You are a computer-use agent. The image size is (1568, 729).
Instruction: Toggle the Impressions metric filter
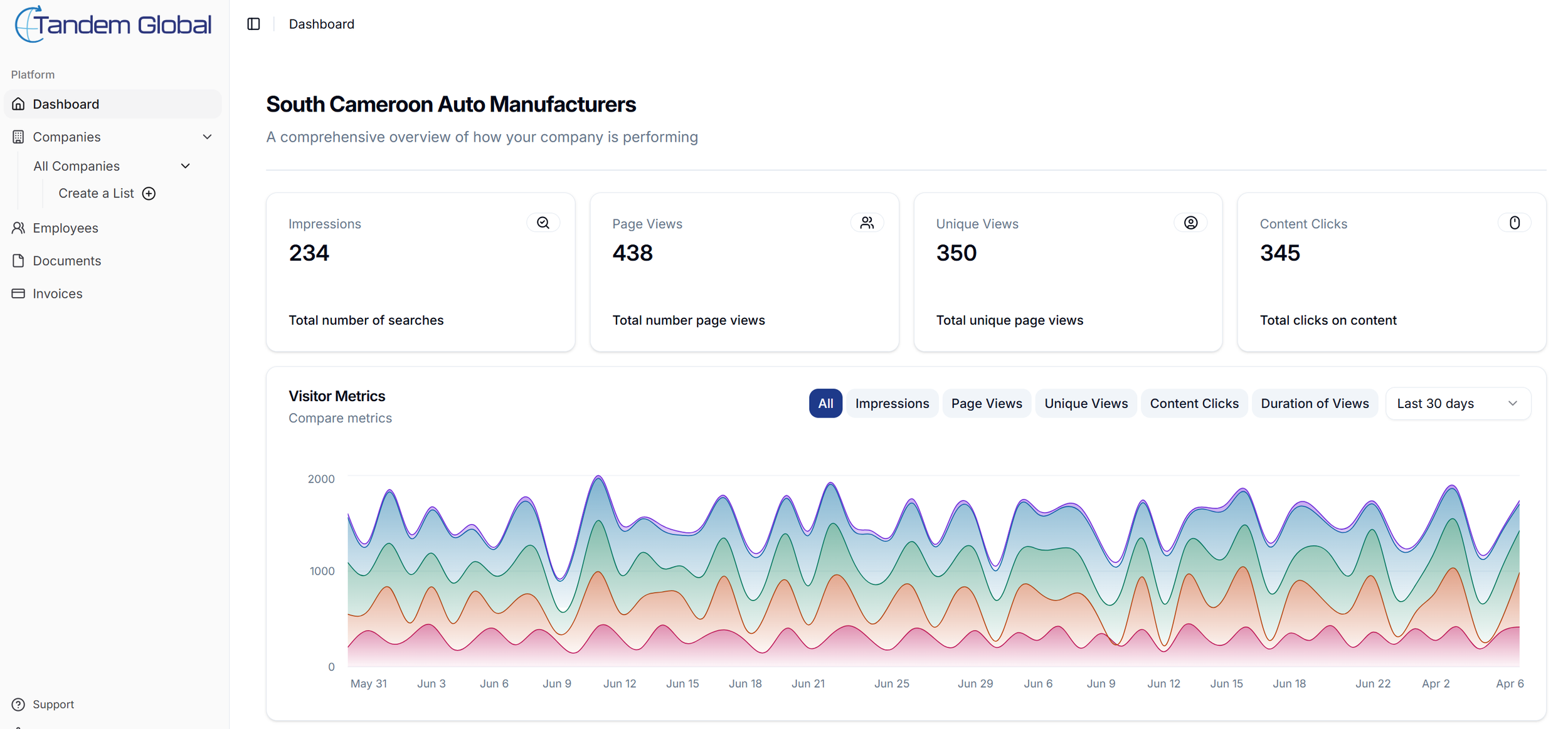[x=891, y=403]
